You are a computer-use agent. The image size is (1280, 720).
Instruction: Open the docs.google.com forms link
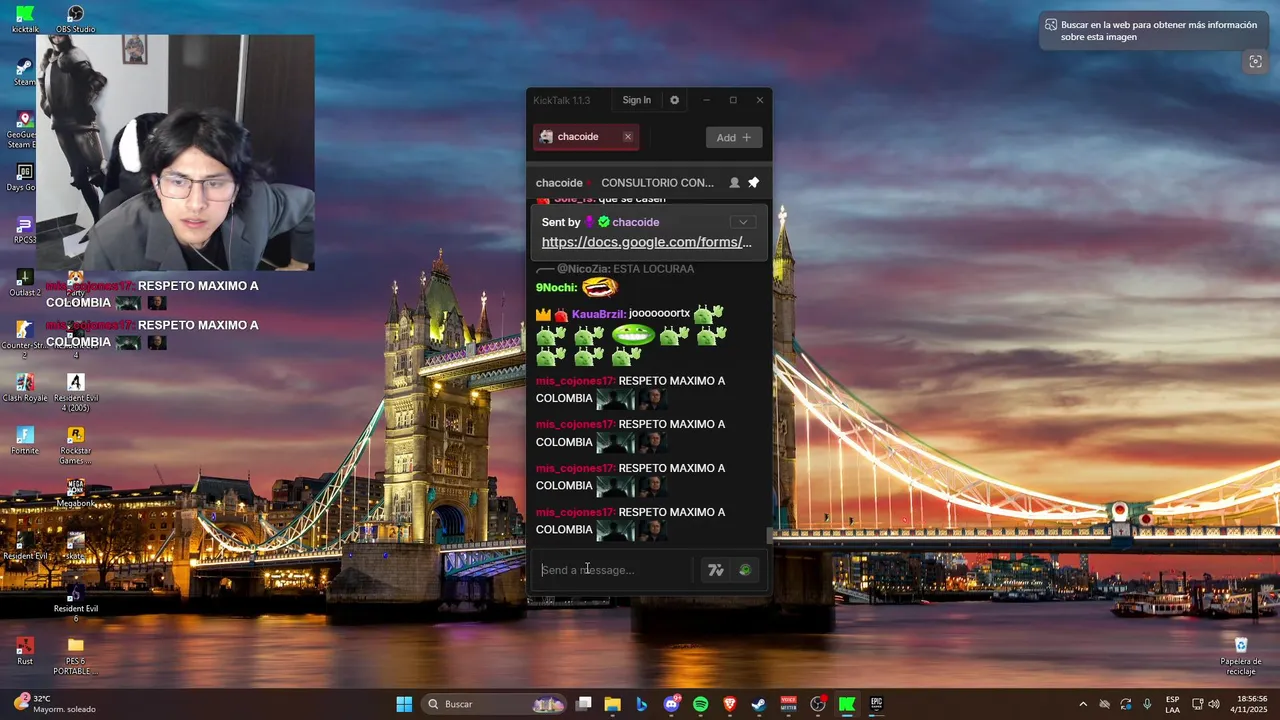pos(646,242)
